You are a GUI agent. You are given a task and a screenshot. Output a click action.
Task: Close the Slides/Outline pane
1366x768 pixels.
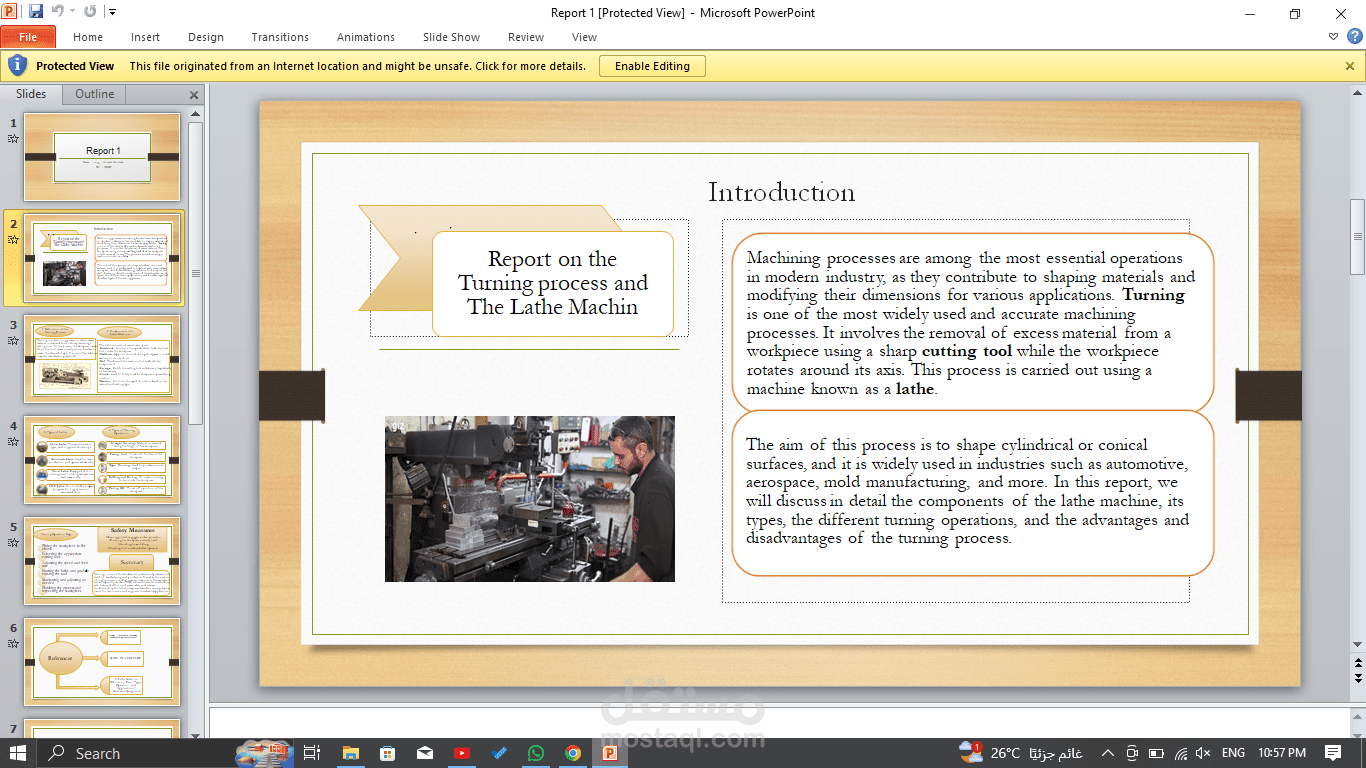tap(194, 95)
